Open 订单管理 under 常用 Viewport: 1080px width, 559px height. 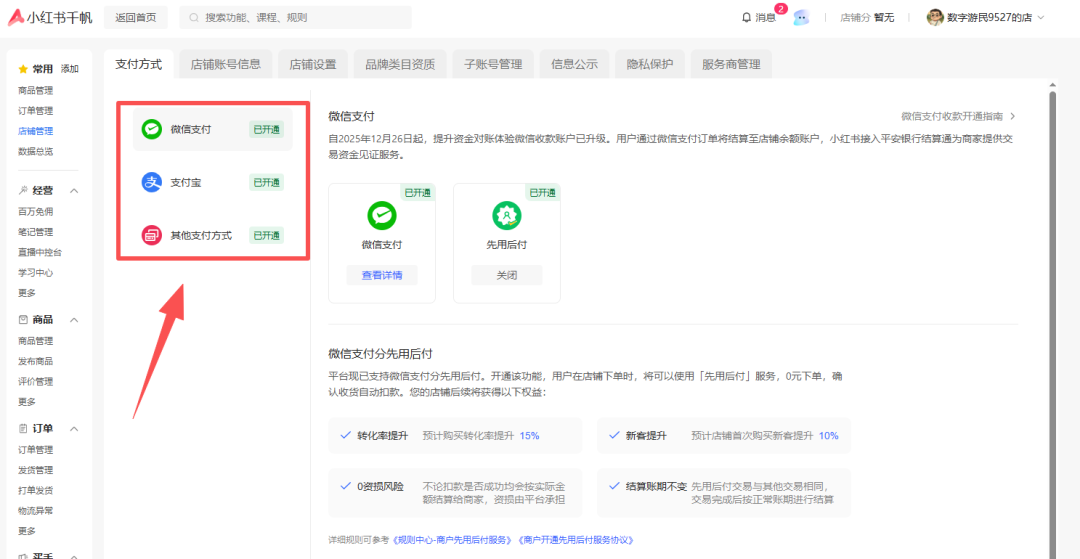click(x=36, y=110)
